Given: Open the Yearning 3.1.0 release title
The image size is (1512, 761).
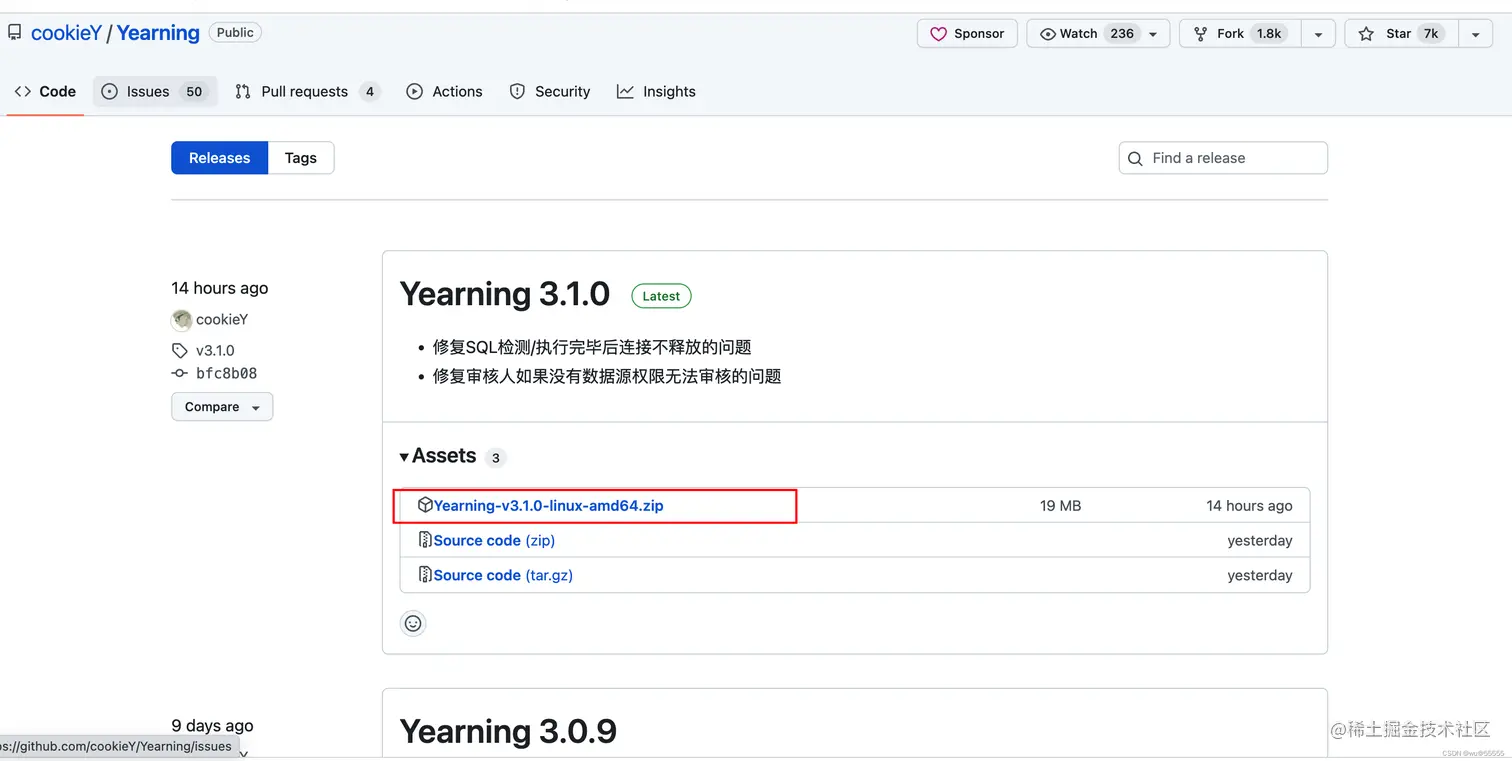Looking at the screenshot, I should point(505,294).
